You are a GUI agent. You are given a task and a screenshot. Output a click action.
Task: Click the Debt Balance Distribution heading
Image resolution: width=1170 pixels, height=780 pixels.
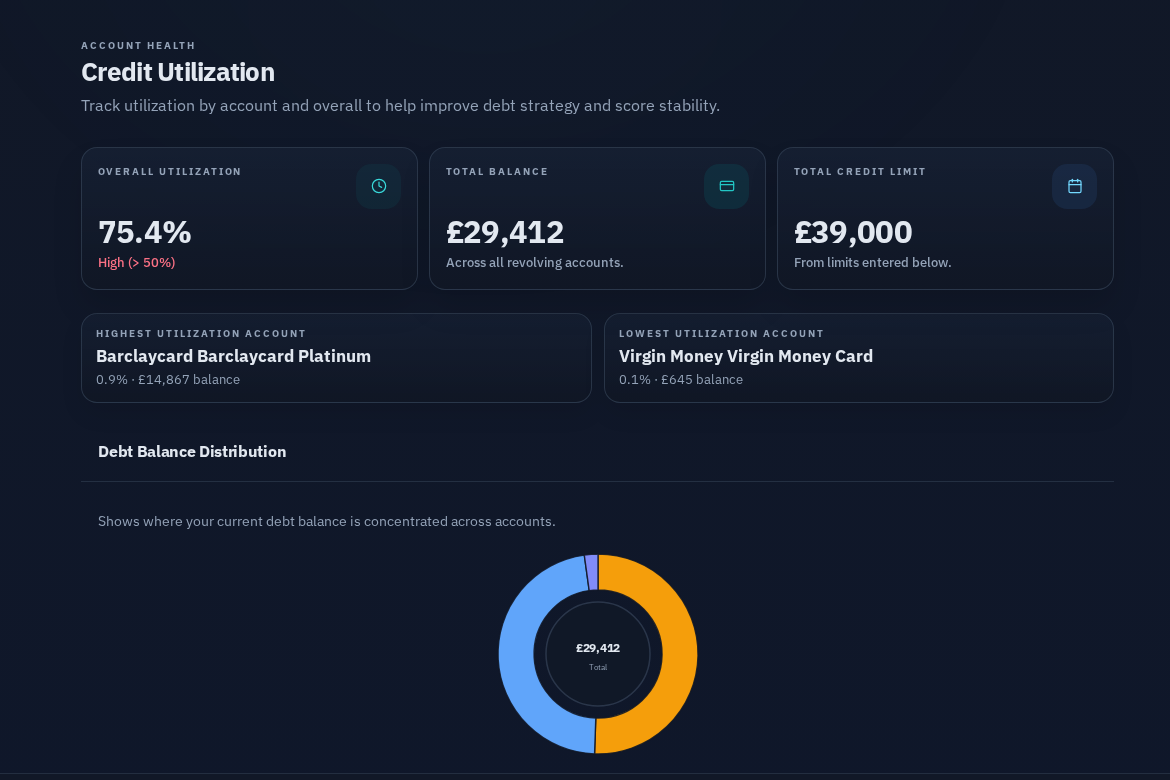pos(192,452)
